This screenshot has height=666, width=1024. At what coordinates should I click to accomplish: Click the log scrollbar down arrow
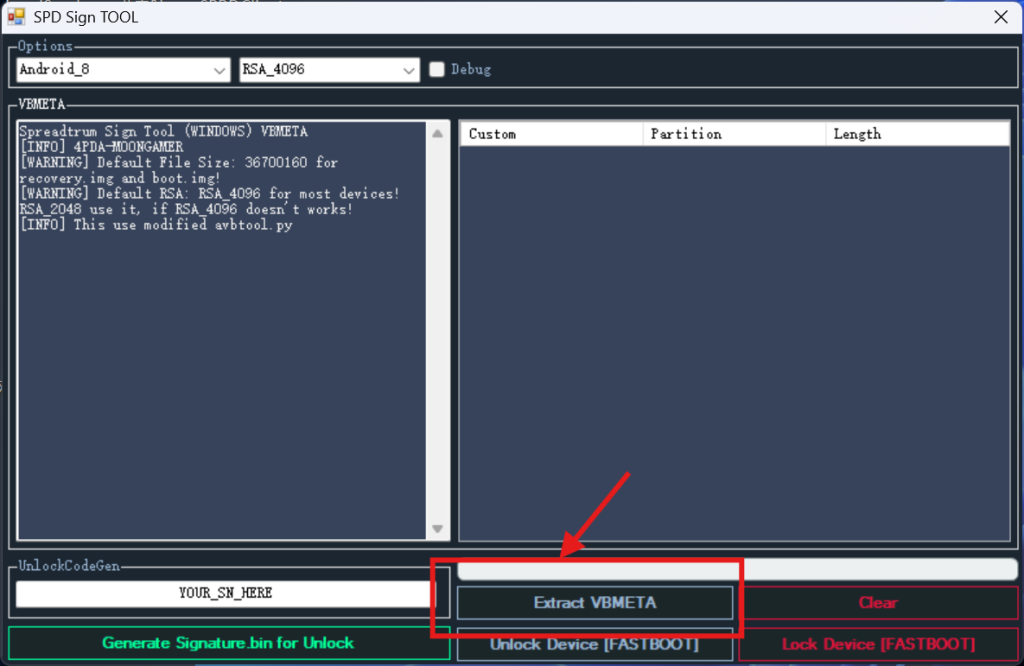pyautogui.click(x=438, y=528)
